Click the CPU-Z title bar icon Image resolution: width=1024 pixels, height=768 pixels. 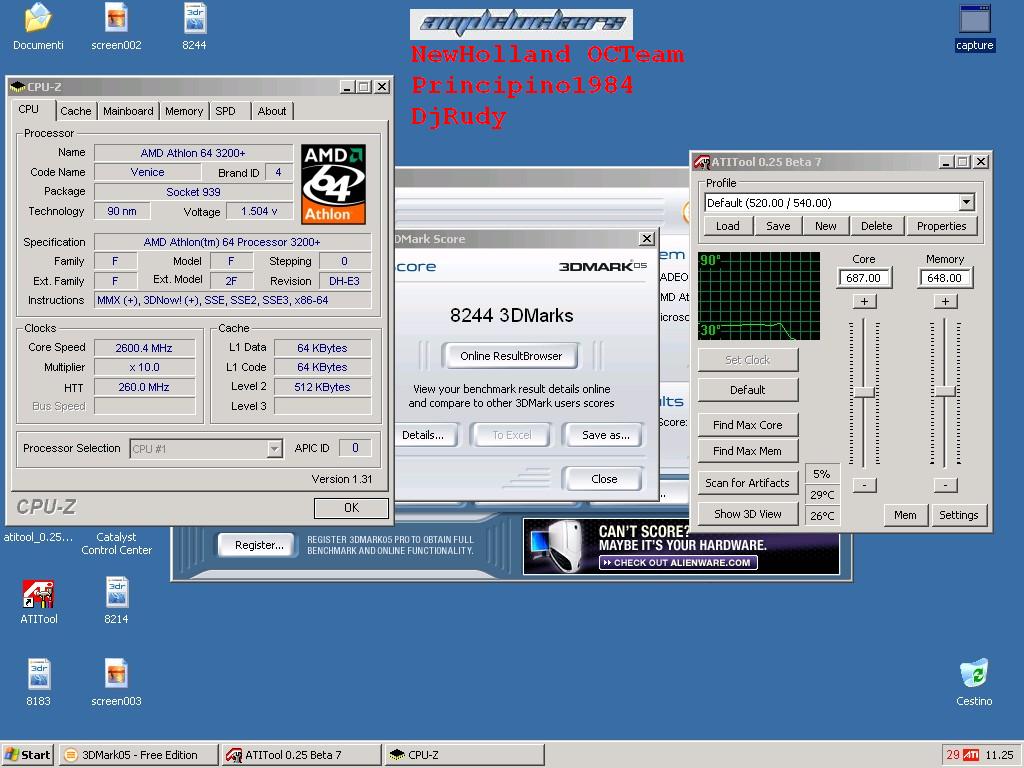coord(18,87)
